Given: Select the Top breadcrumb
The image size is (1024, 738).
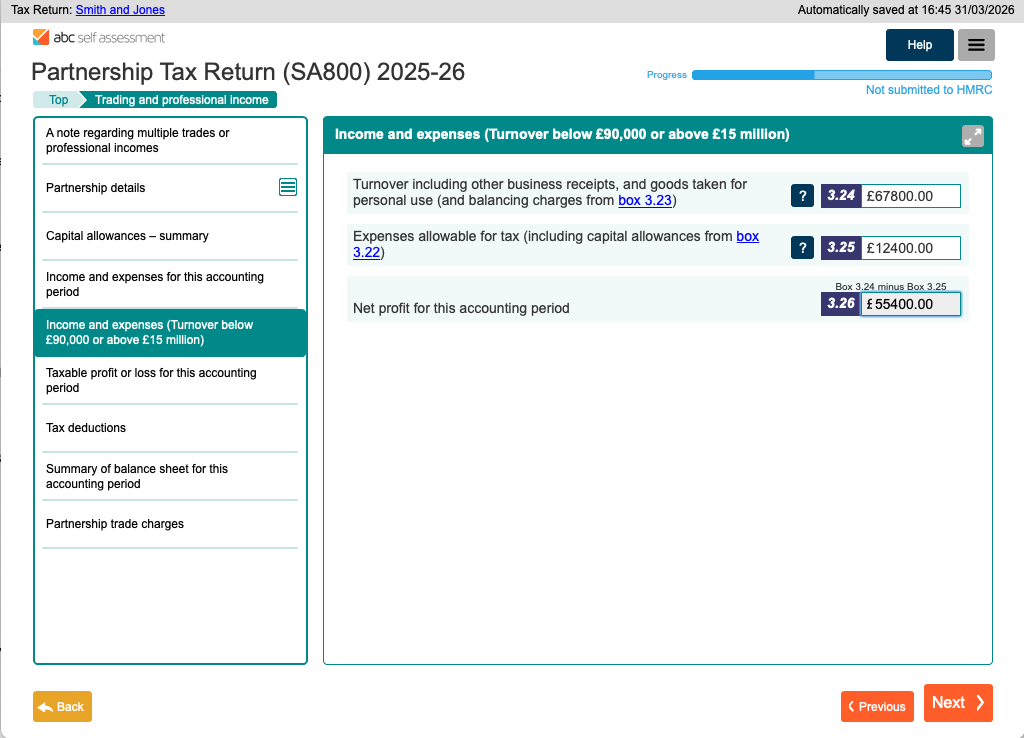Looking at the screenshot, I should tap(58, 100).
